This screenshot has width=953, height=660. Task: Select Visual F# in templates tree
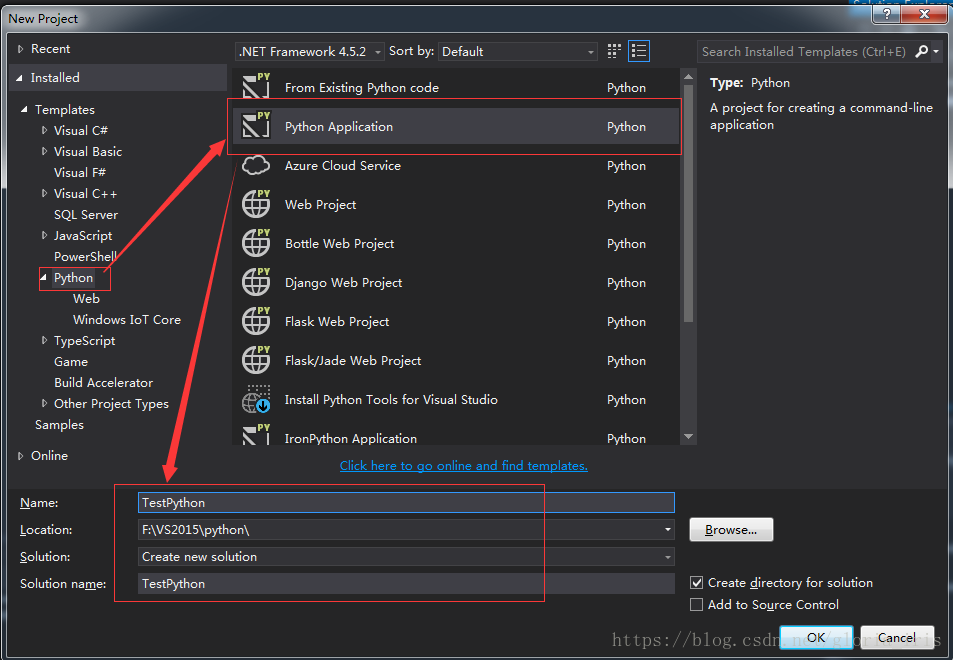coord(80,173)
